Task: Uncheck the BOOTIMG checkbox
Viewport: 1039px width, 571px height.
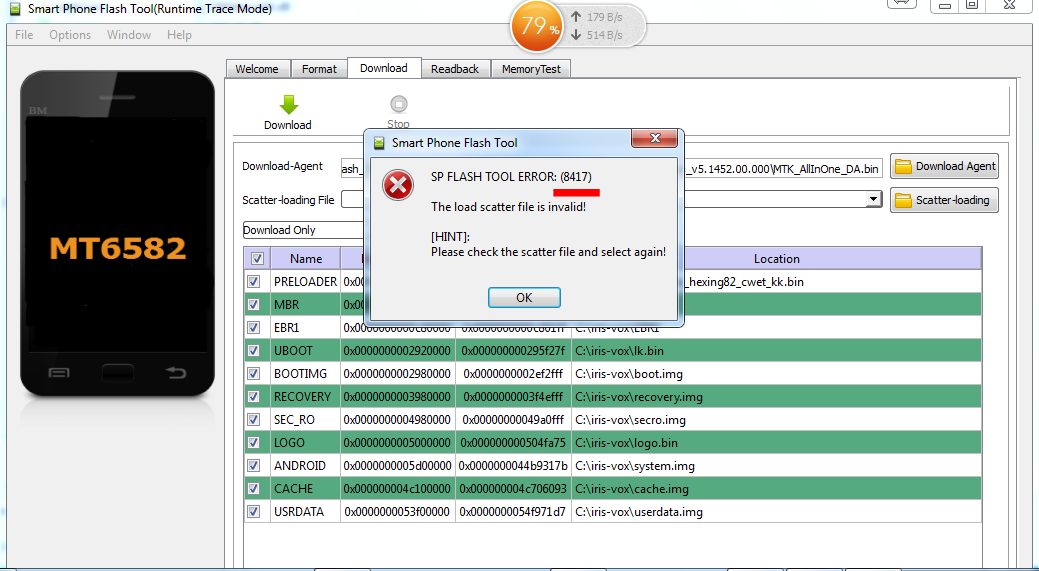Action: (253, 374)
